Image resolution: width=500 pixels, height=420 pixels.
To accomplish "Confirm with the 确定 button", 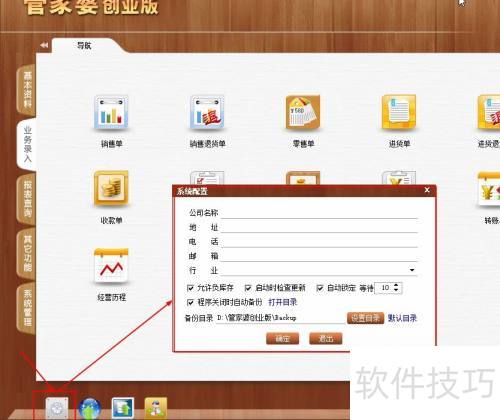I will (283, 339).
